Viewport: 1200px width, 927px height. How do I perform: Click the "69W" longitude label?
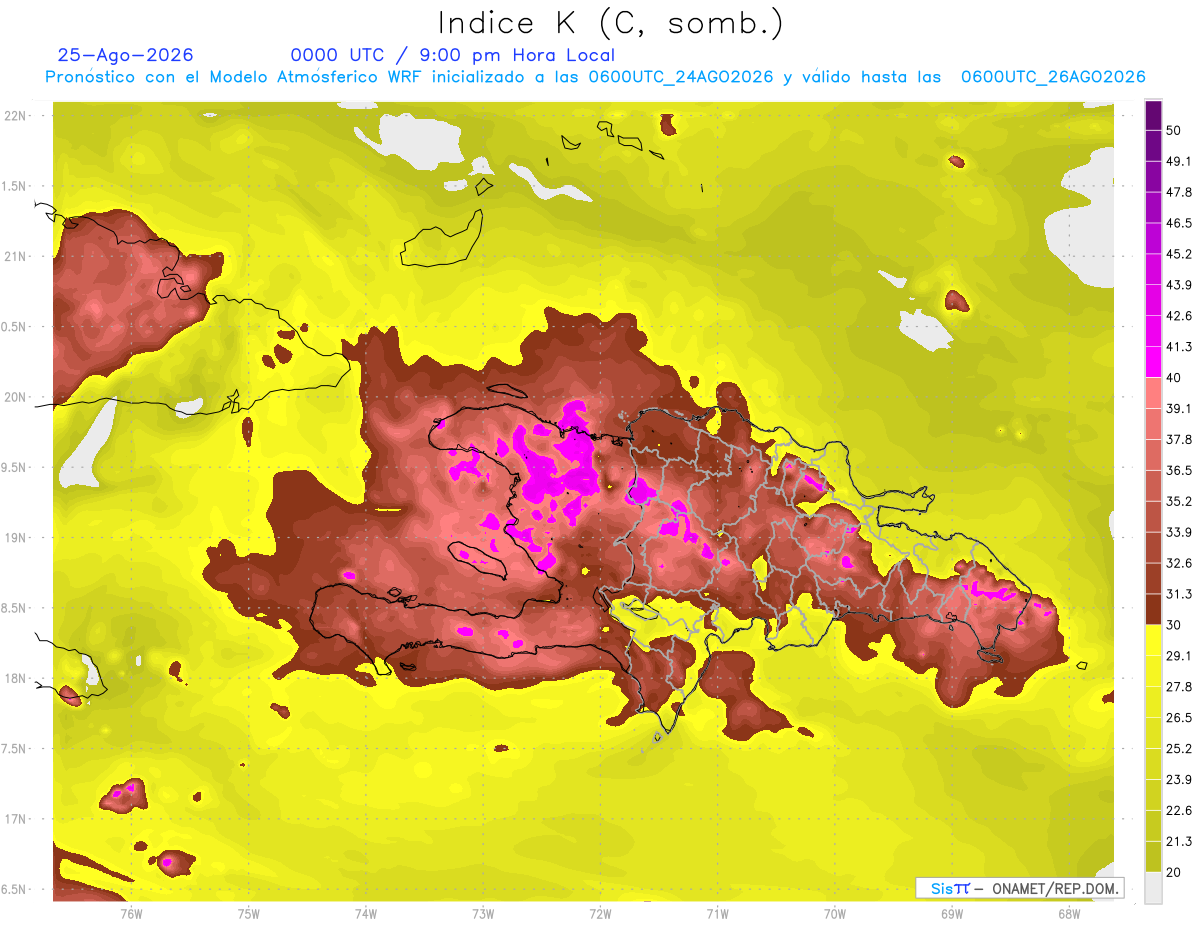click(x=952, y=914)
